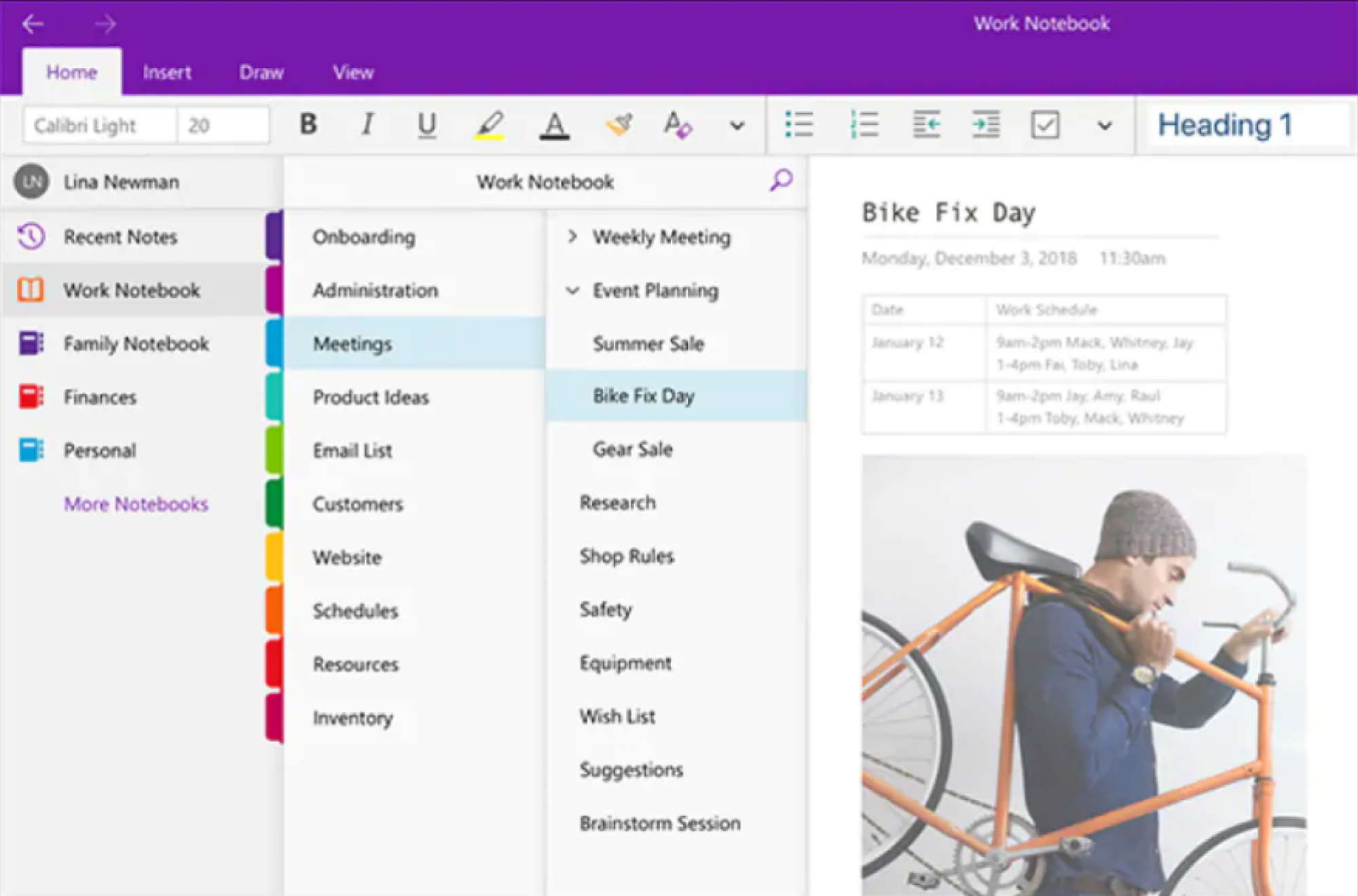Click More Notebooks to see all notebooks

click(x=136, y=503)
